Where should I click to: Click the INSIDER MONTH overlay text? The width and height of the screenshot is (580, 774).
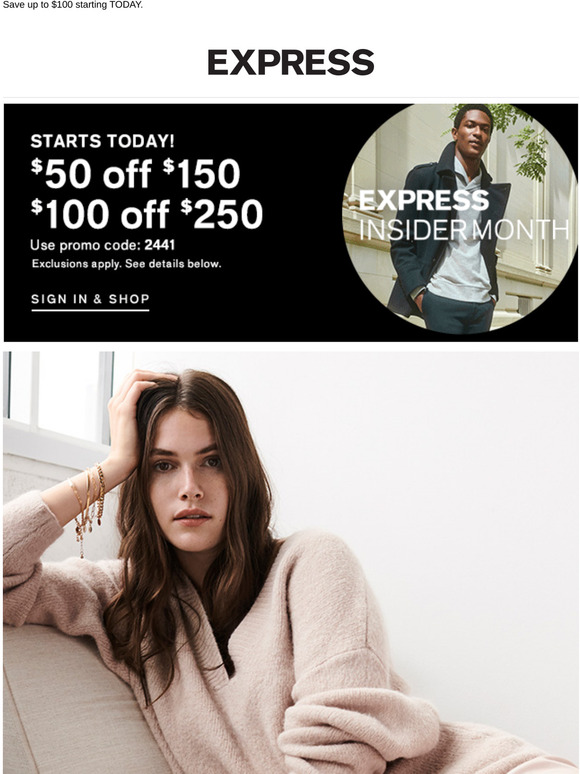[464, 230]
